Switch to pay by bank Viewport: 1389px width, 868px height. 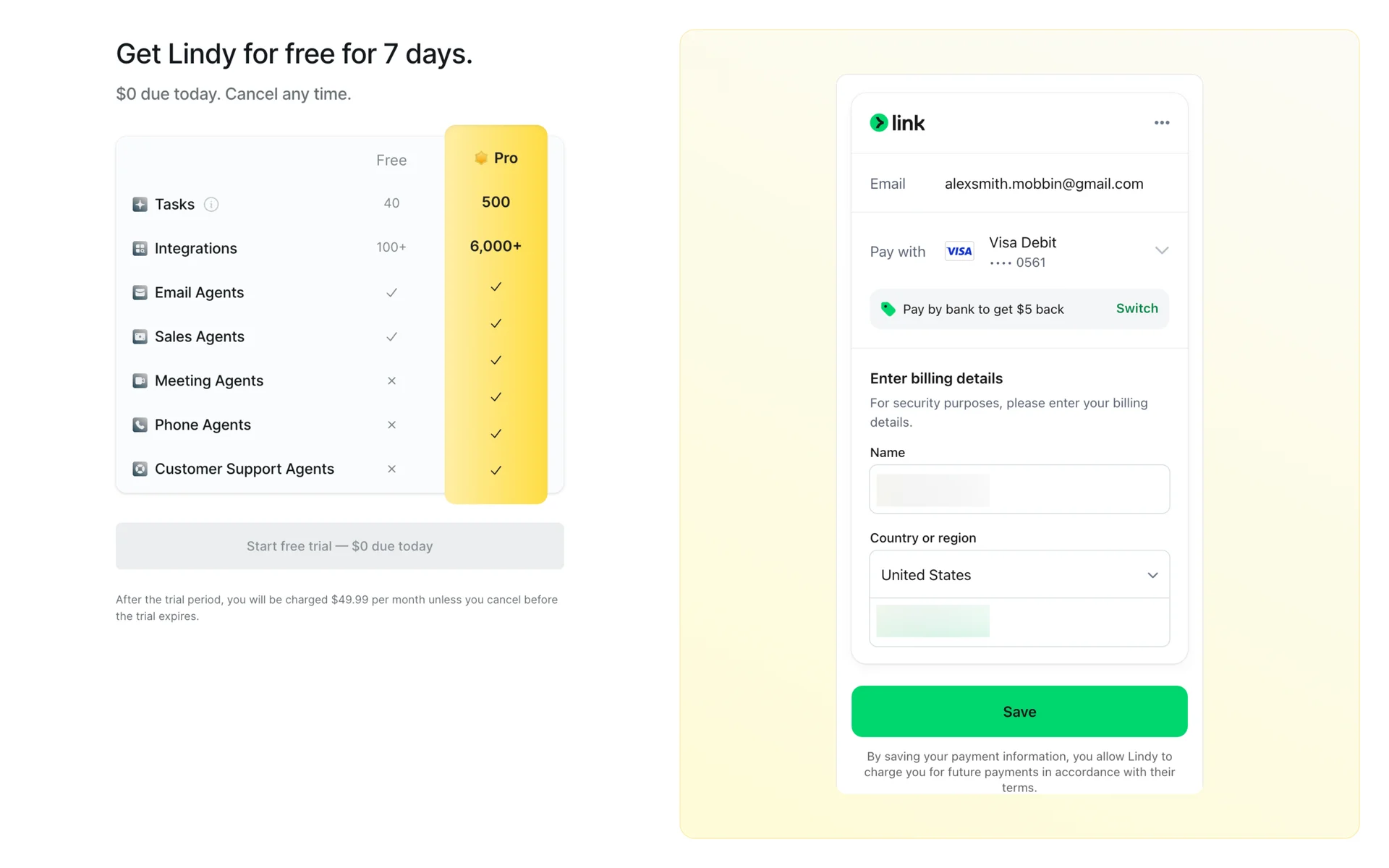tap(1137, 309)
